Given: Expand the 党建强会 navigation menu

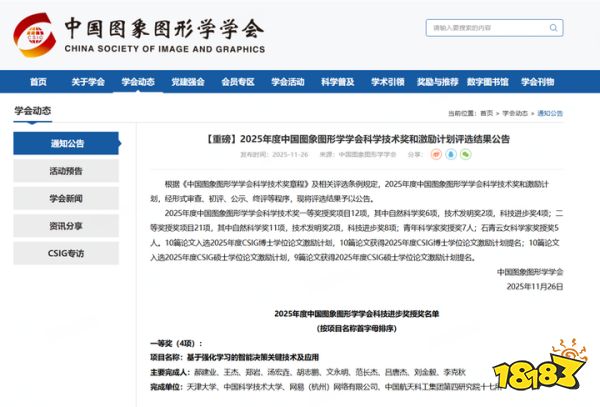Looking at the screenshot, I should coord(187,82).
